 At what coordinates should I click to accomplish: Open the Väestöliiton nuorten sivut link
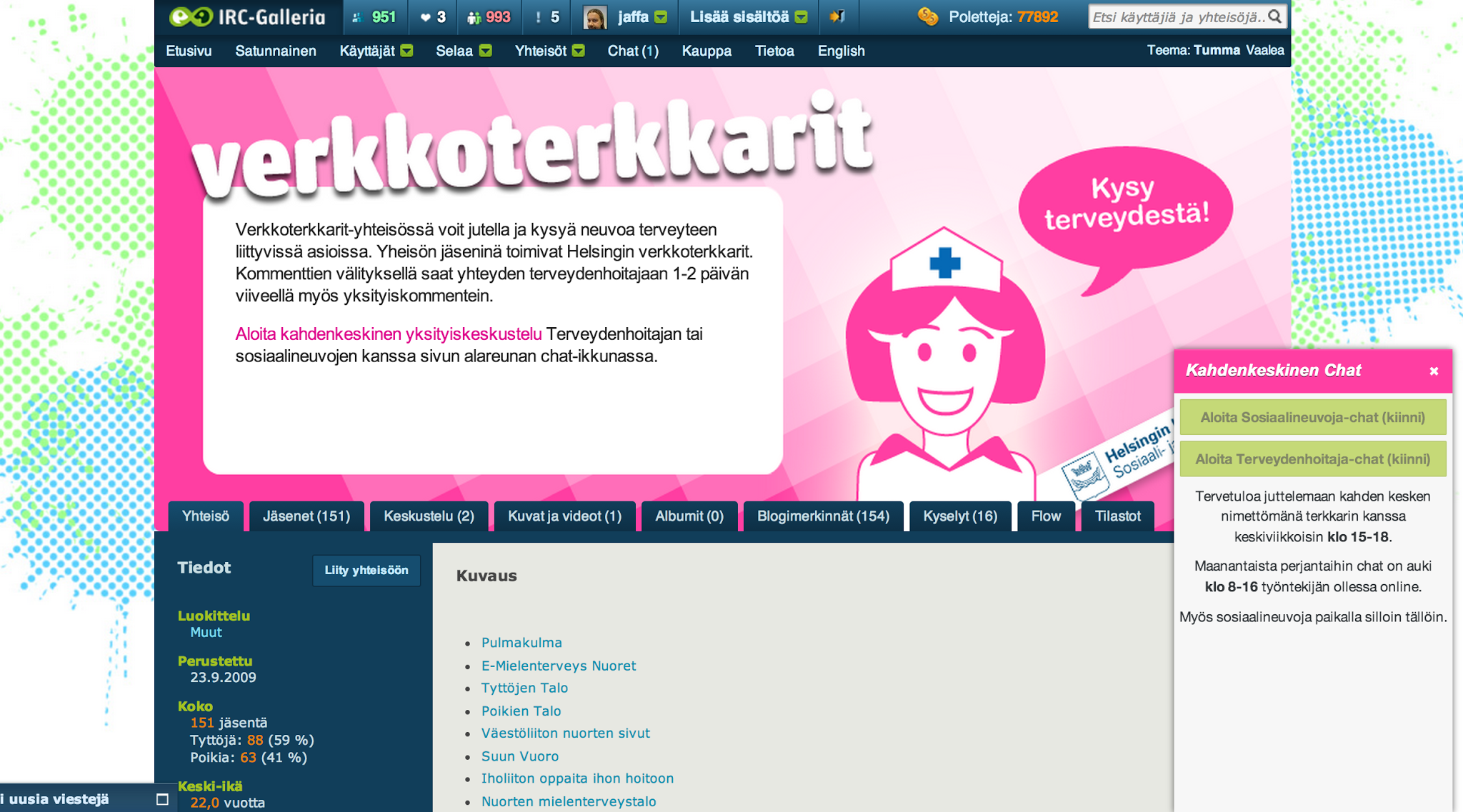tap(566, 733)
